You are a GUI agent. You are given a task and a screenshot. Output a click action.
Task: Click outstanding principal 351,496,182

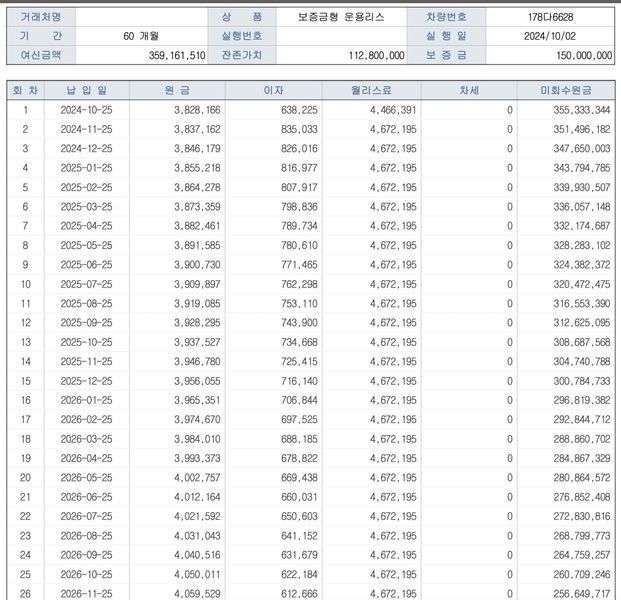[582, 129]
